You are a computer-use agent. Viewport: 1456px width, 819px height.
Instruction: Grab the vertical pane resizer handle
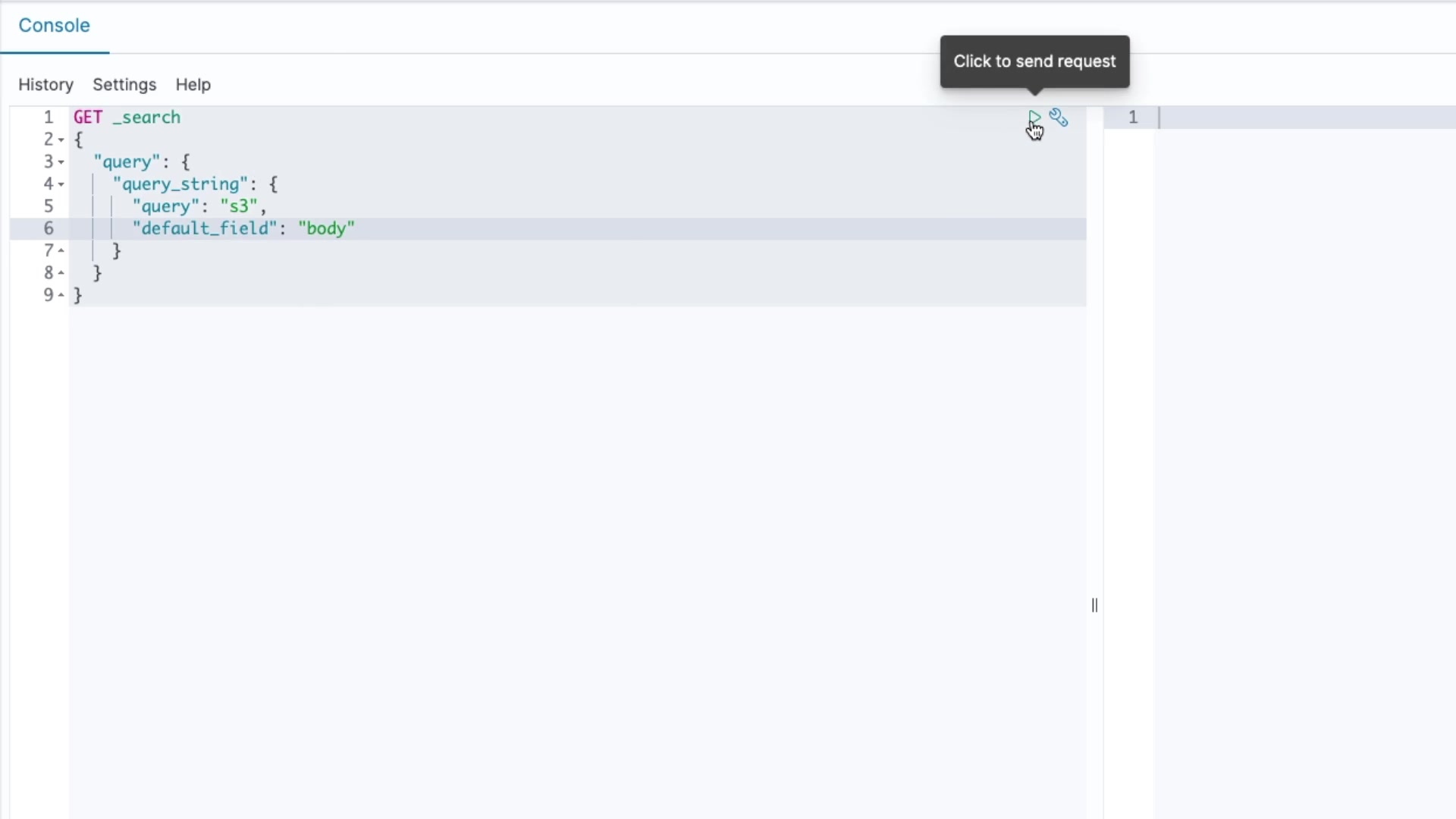(x=1094, y=605)
